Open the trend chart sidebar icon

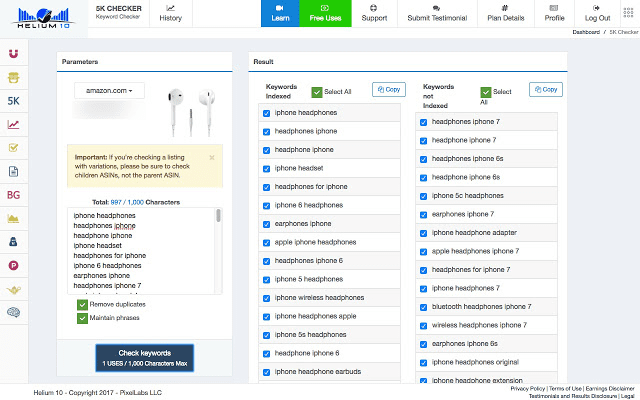(x=13, y=124)
